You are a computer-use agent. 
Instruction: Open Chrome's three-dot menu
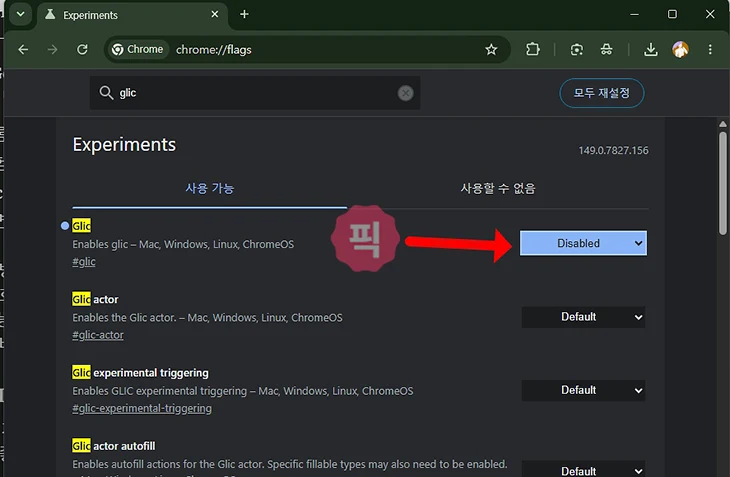pyautogui.click(x=710, y=49)
